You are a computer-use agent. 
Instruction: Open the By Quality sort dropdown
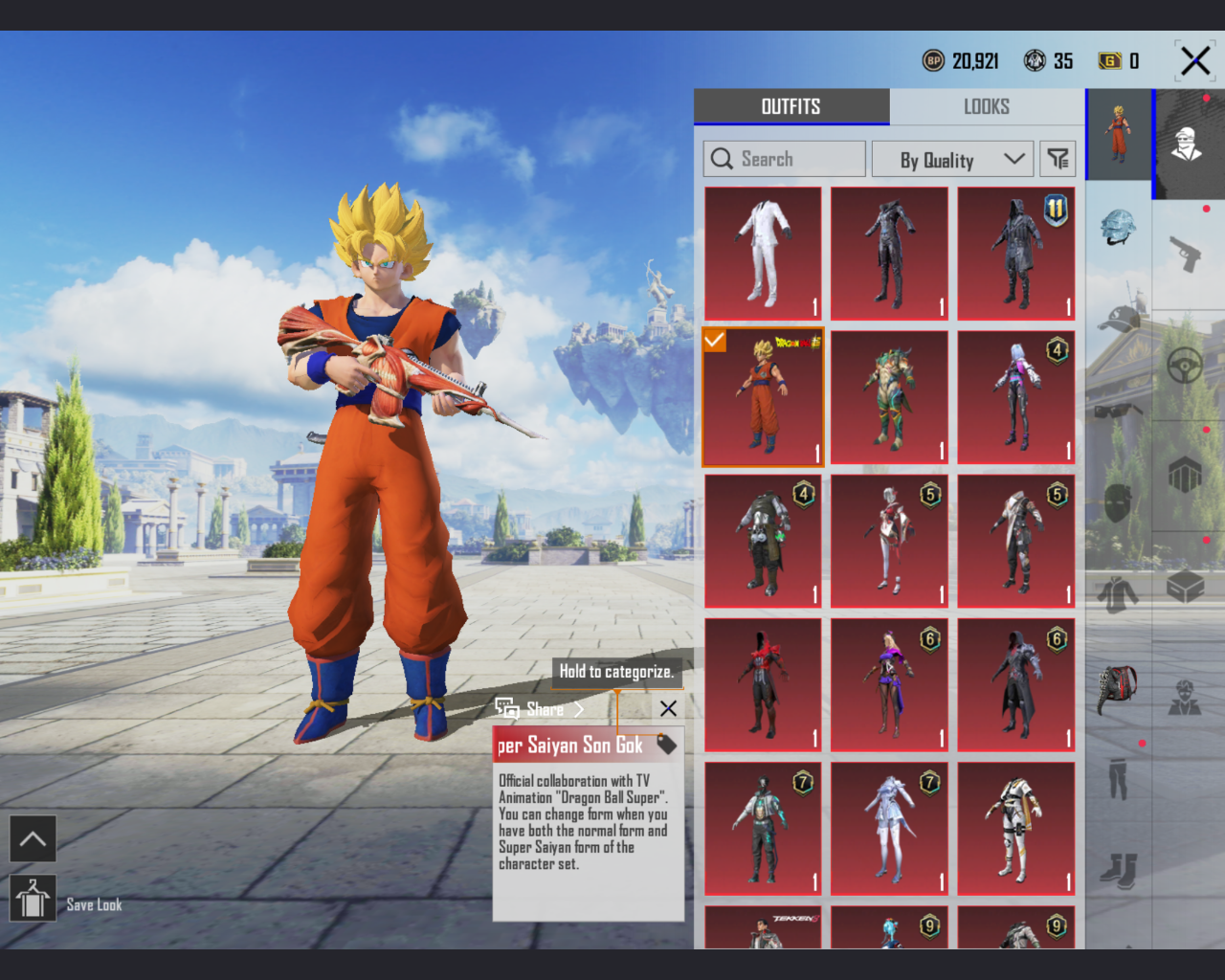click(952, 159)
